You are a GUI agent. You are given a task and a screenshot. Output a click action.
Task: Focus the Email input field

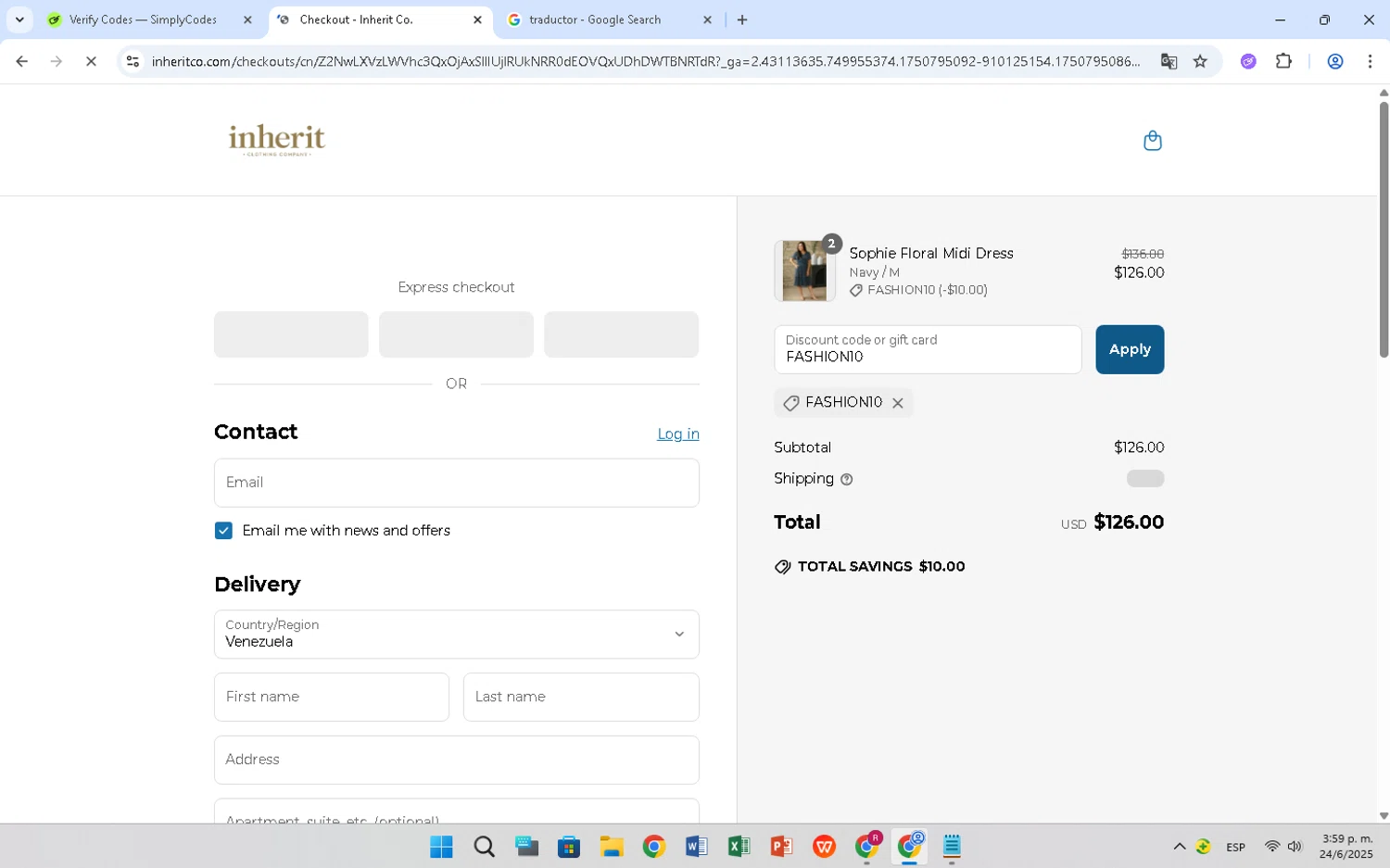[x=456, y=483]
